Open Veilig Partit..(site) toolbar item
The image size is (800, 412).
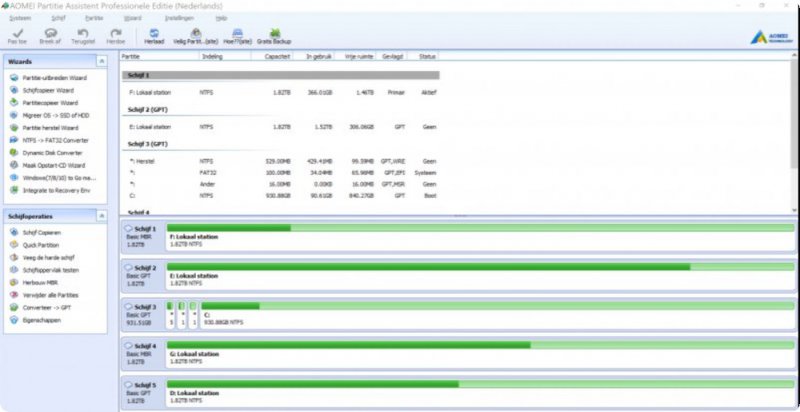[195, 36]
